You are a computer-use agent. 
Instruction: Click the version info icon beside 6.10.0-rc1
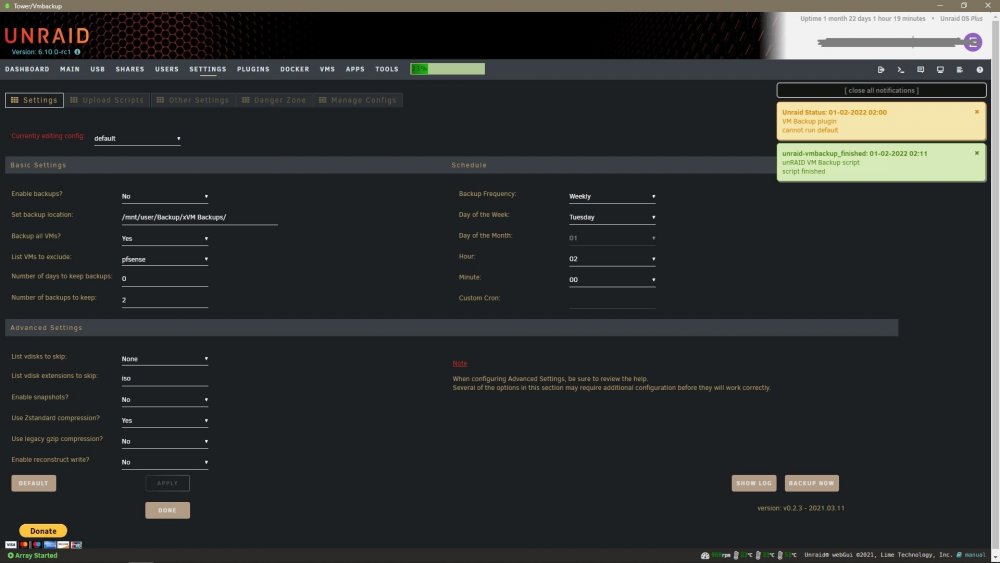(x=77, y=52)
